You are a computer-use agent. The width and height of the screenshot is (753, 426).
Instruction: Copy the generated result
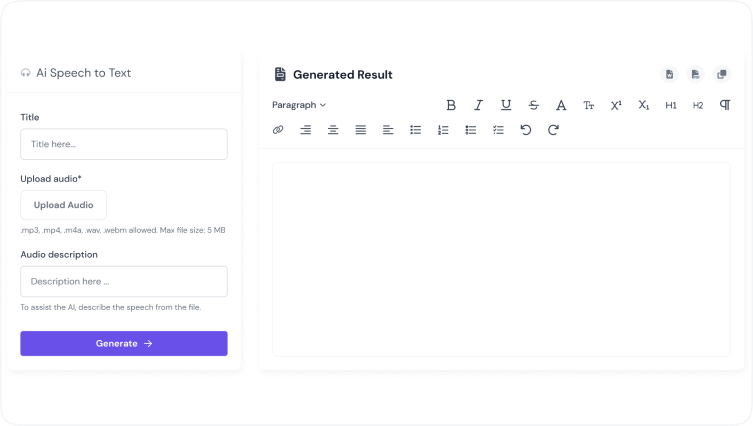(722, 74)
